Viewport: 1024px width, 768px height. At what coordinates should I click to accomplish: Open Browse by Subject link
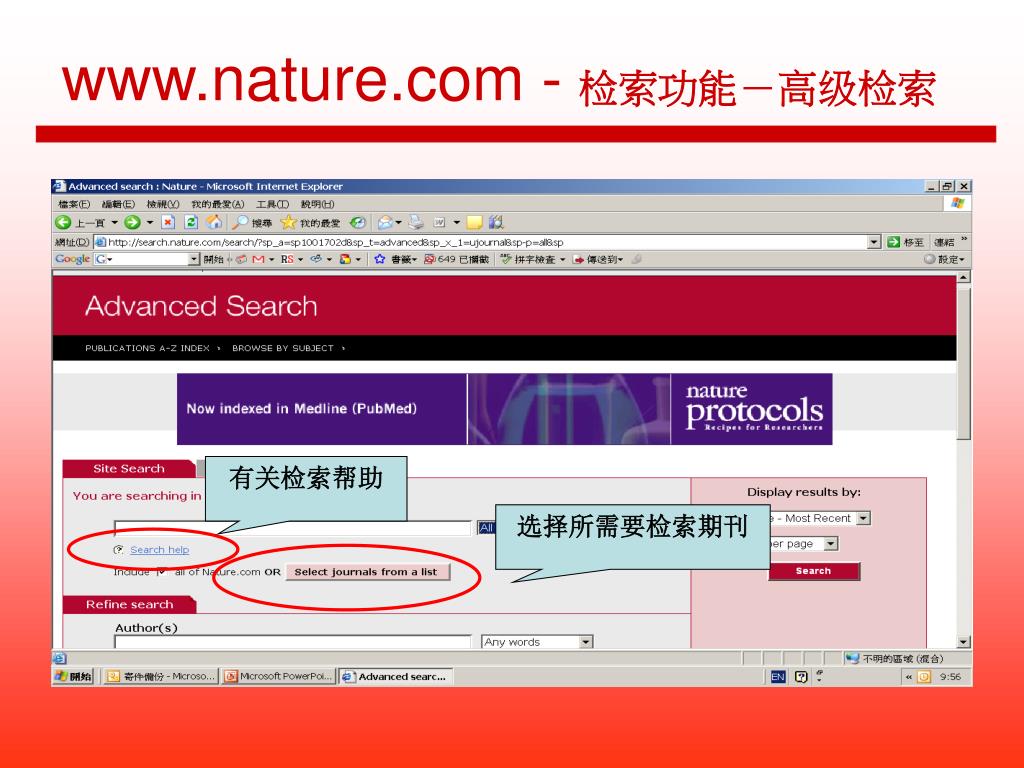click(283, 348)
